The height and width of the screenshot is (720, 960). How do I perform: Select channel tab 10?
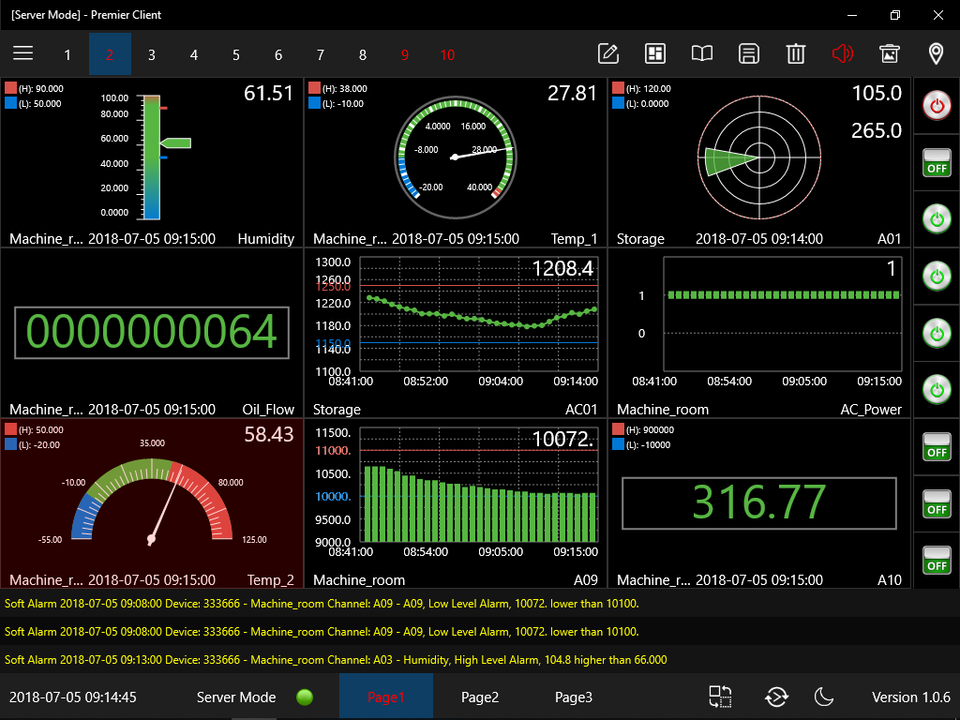(x=447, y=55)
